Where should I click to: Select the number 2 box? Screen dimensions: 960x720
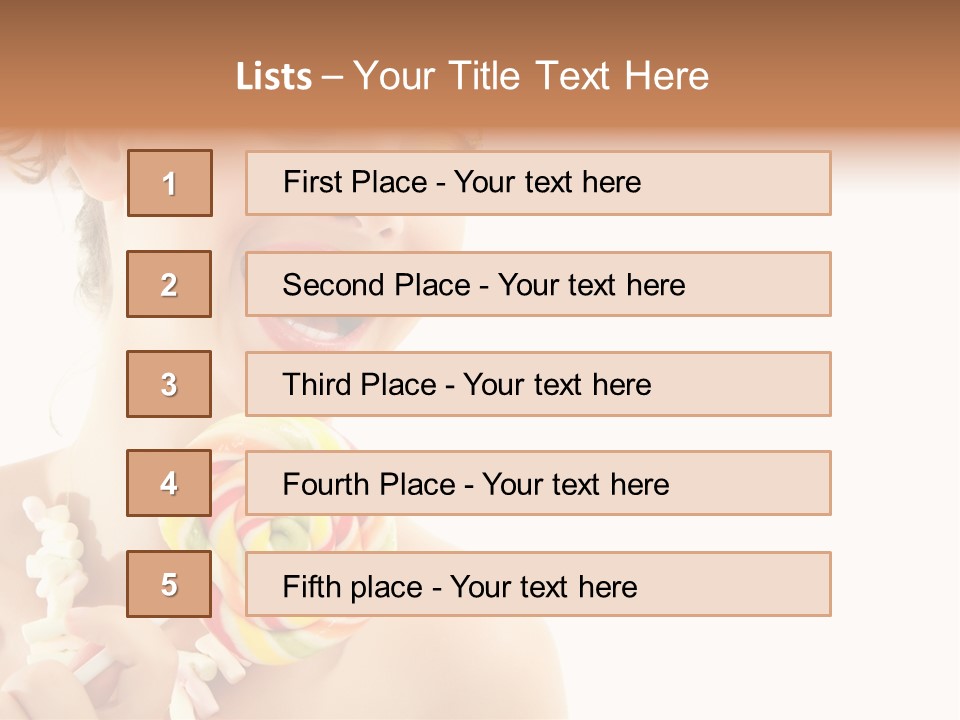click(x=170, y=284)
